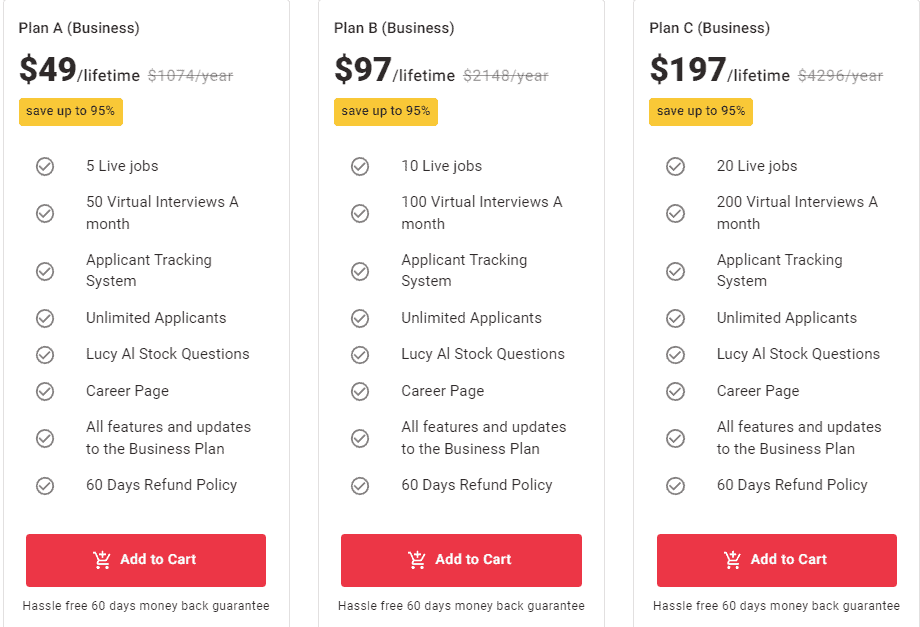Click Plan B 'Hassle free 60 days' guarantee text

click(461, 606)
